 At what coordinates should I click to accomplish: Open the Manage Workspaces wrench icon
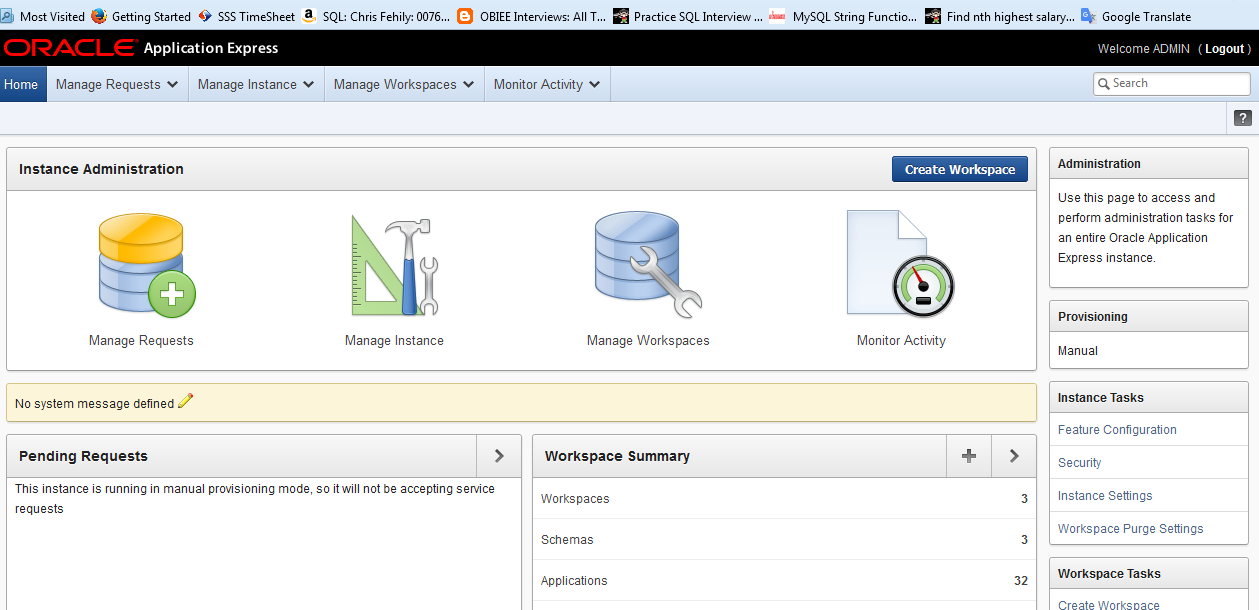tap(648, 265)
